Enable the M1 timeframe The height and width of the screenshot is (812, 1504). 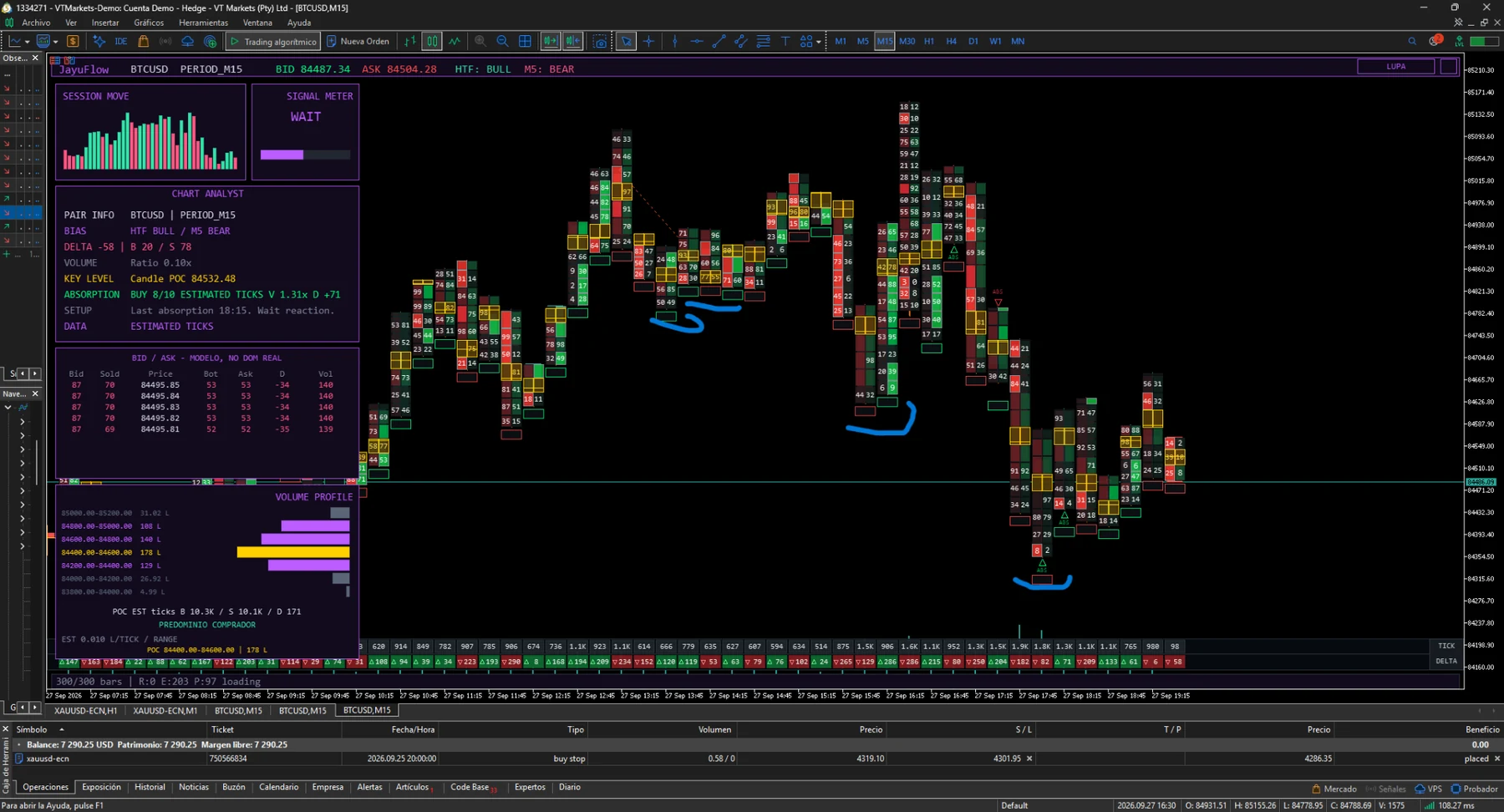coord(841,41)
